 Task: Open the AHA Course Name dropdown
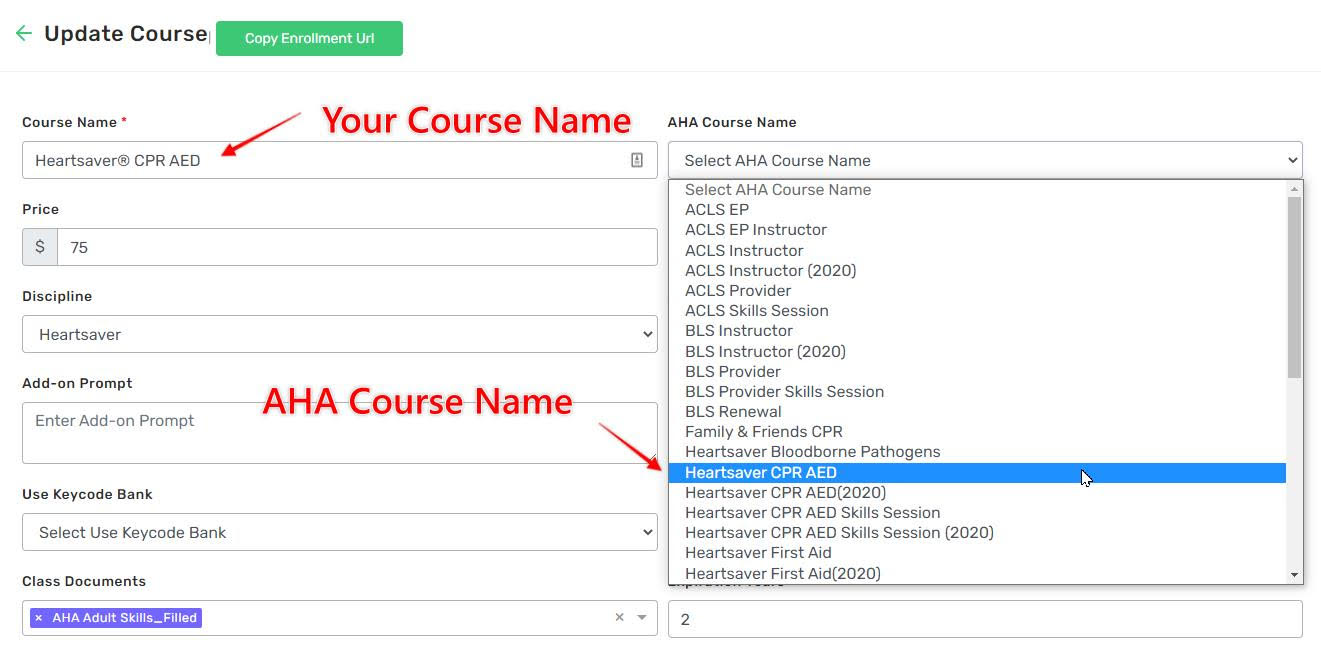pyautogui.click(x=985, y=160)
